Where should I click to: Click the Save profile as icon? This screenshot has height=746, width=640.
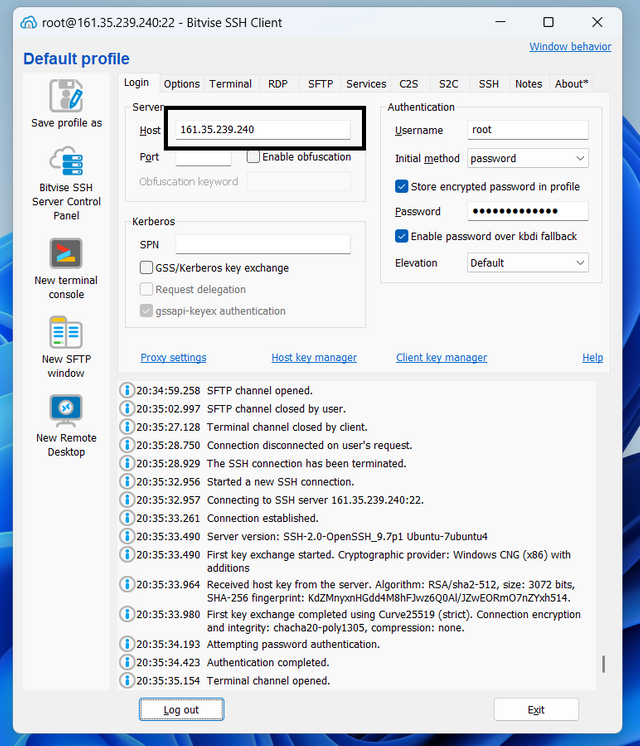(x=66, y=96)
